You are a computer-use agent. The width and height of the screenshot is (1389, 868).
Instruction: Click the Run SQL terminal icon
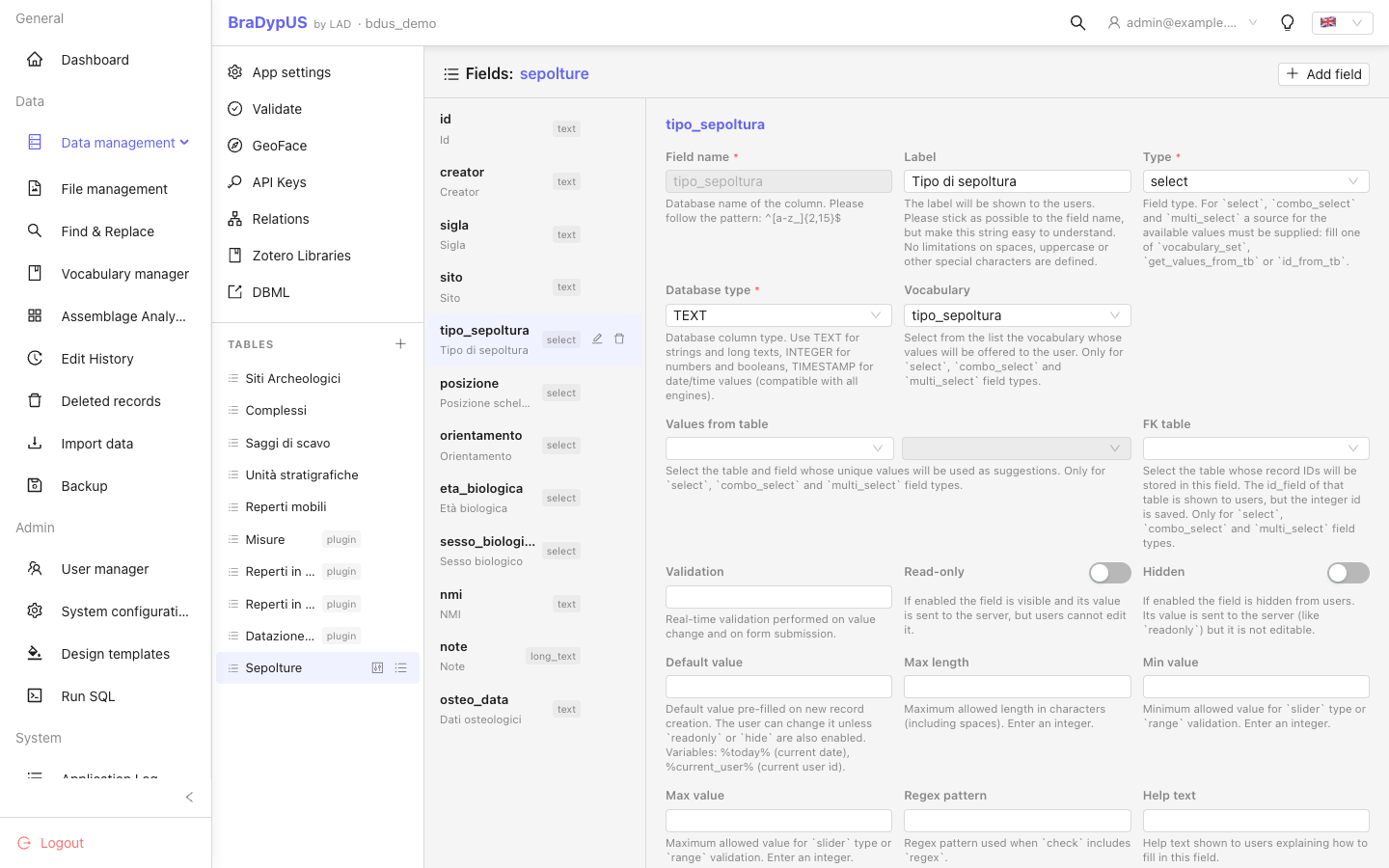[35, 696]
